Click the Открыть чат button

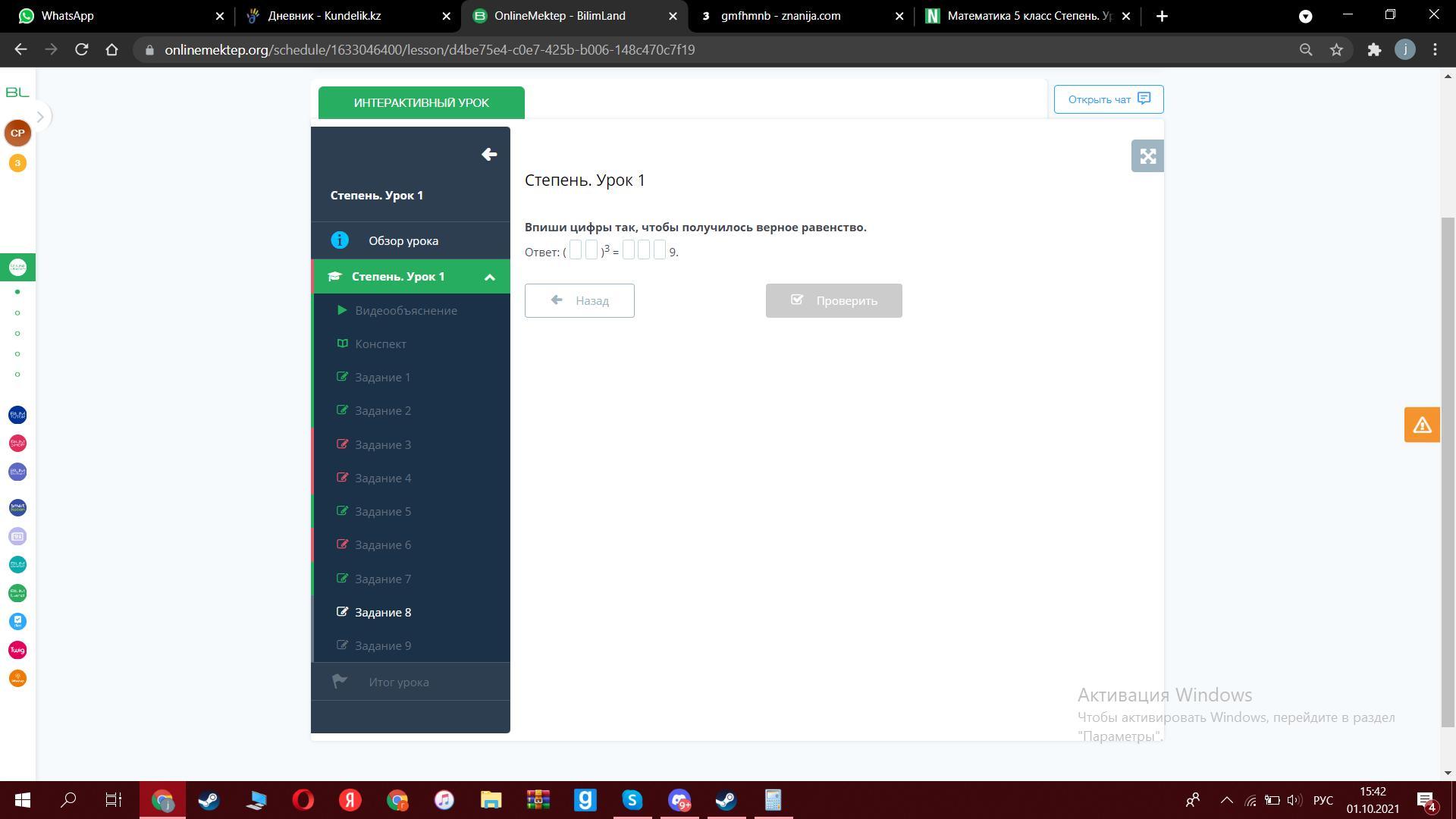pyautogui.click(x=1108, y=99)
